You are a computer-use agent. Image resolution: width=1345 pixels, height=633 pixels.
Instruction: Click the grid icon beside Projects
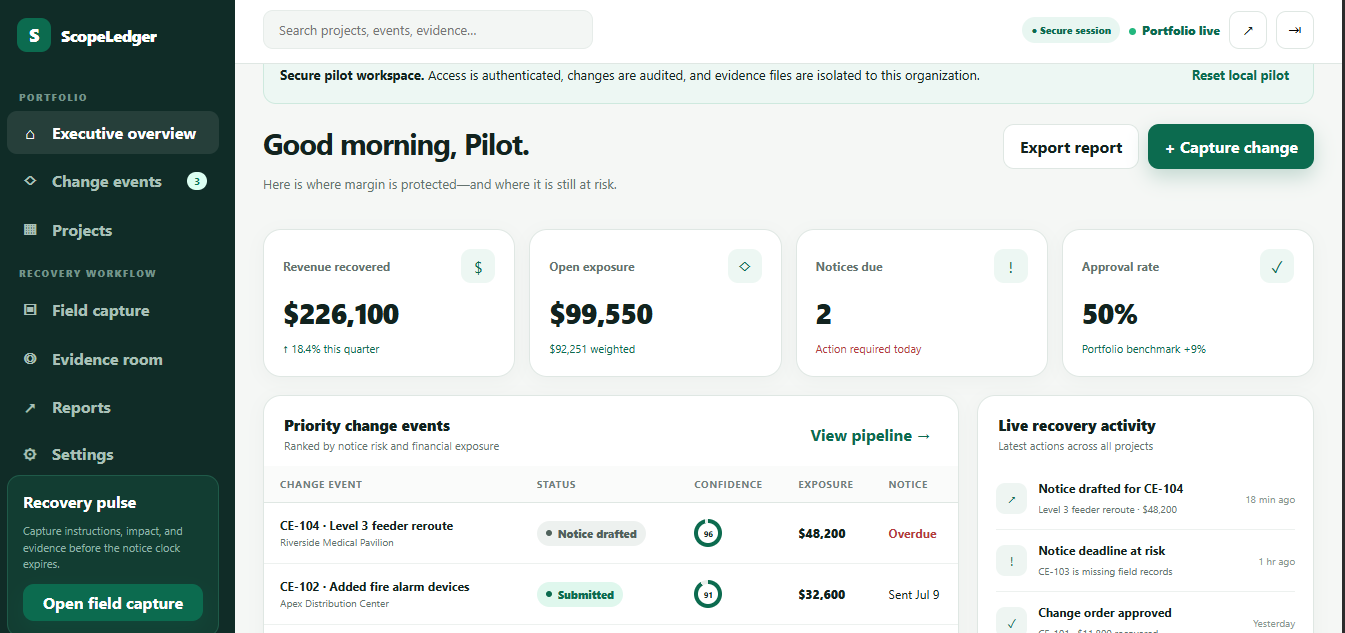point(30,230)
